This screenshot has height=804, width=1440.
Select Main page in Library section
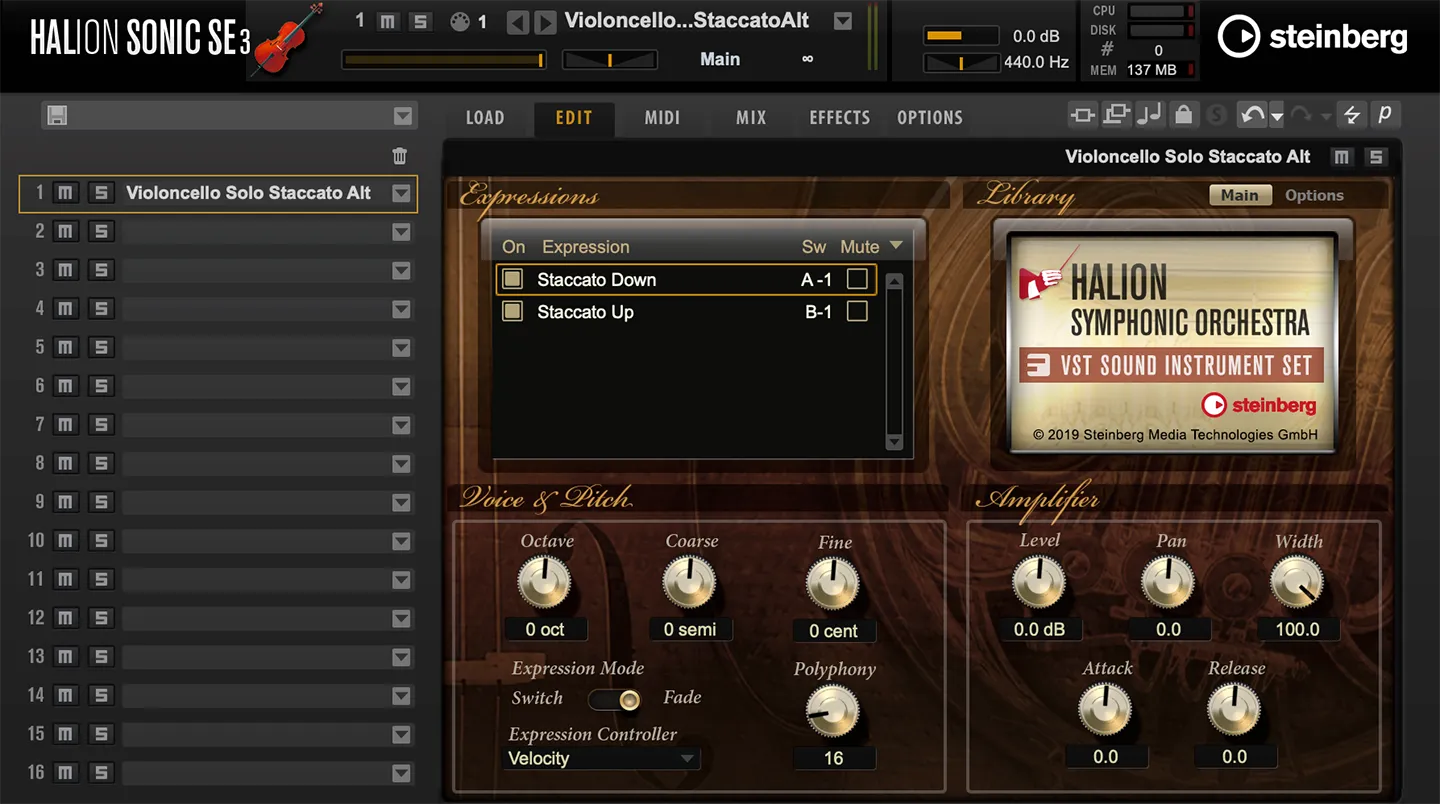tap(1240, 195)
